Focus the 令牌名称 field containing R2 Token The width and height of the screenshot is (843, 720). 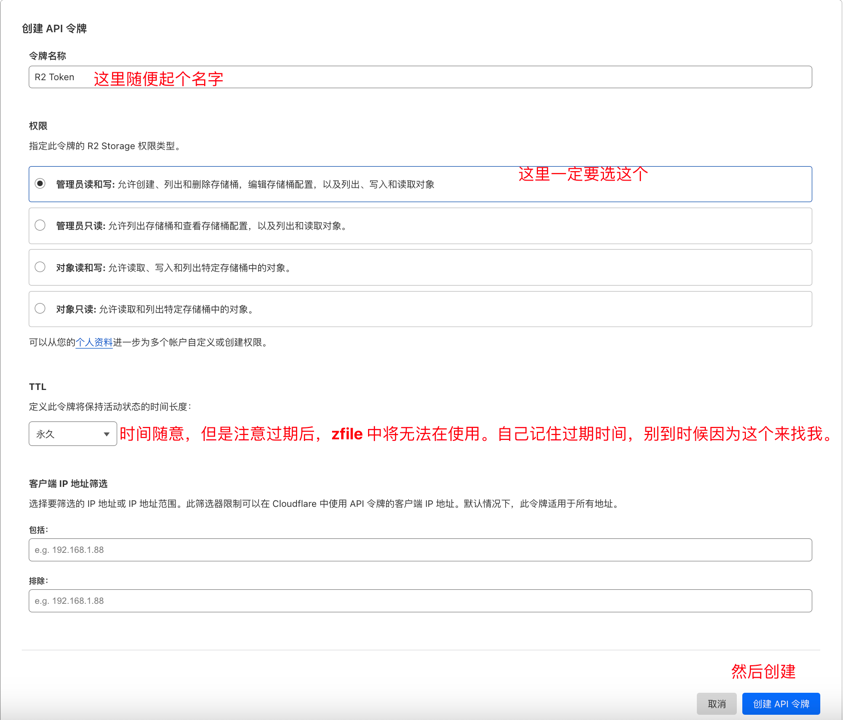420,77
